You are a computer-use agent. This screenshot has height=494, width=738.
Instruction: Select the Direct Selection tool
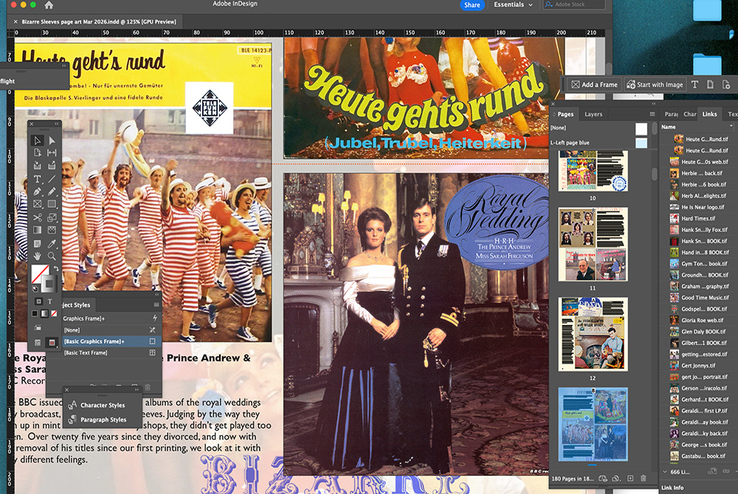pyautogui.click(x=52, y=140)
